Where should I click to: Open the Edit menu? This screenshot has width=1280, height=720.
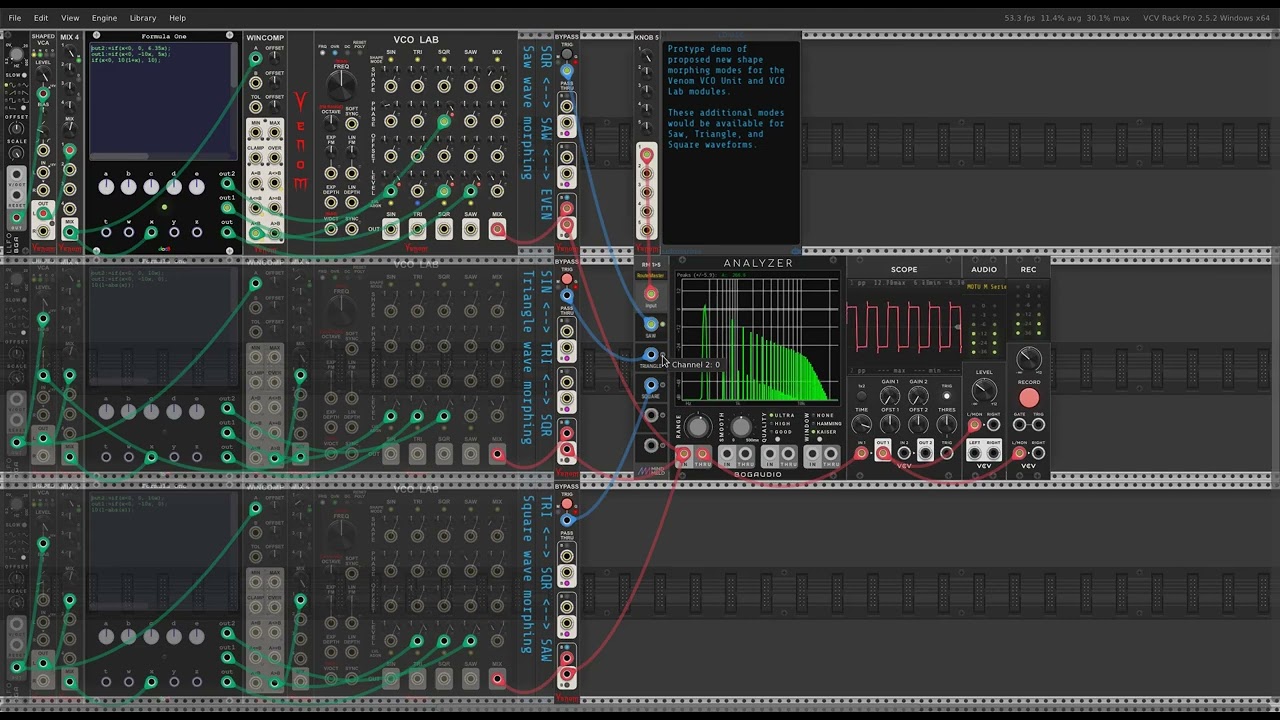40,18
